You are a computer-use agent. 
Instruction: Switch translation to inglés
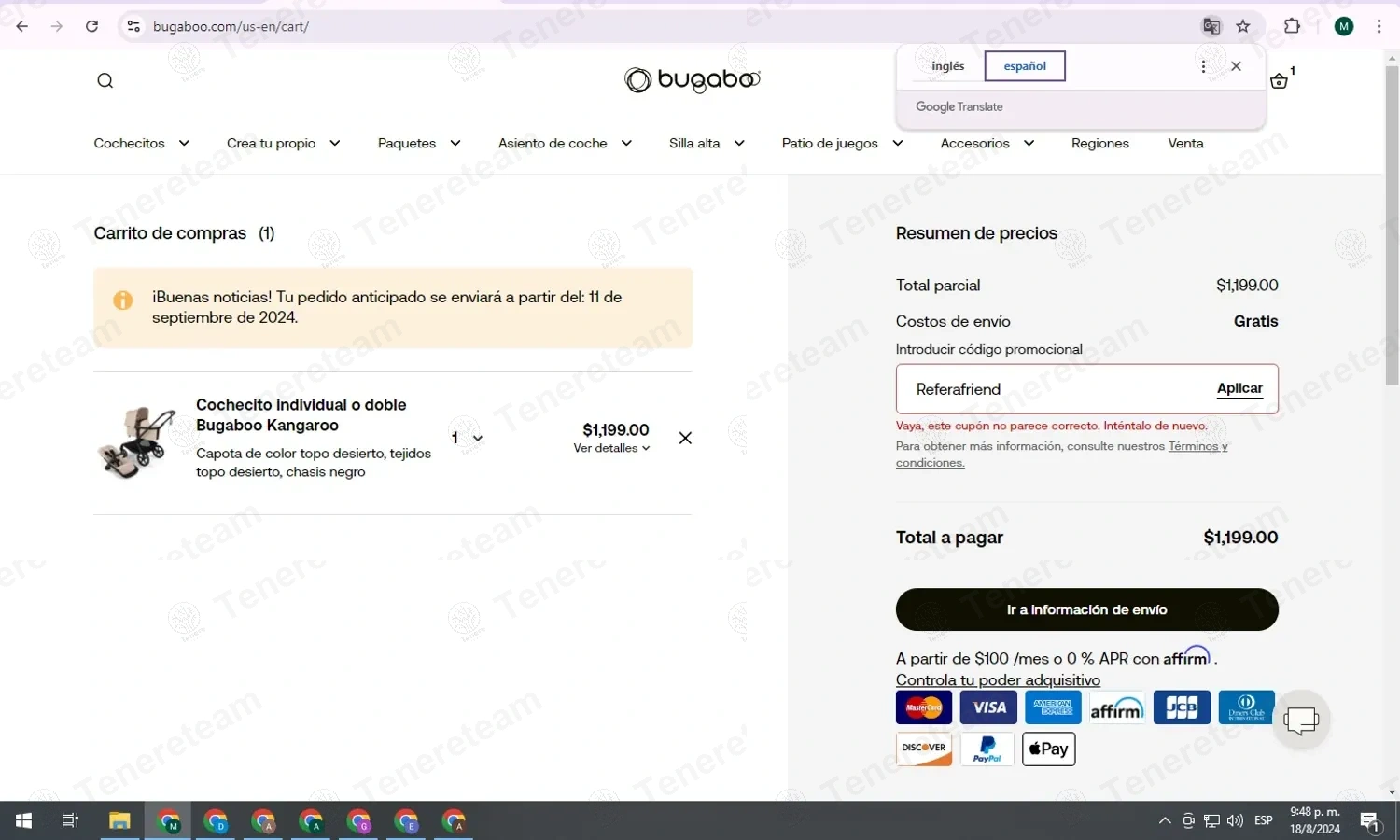(x=947, y=66)
